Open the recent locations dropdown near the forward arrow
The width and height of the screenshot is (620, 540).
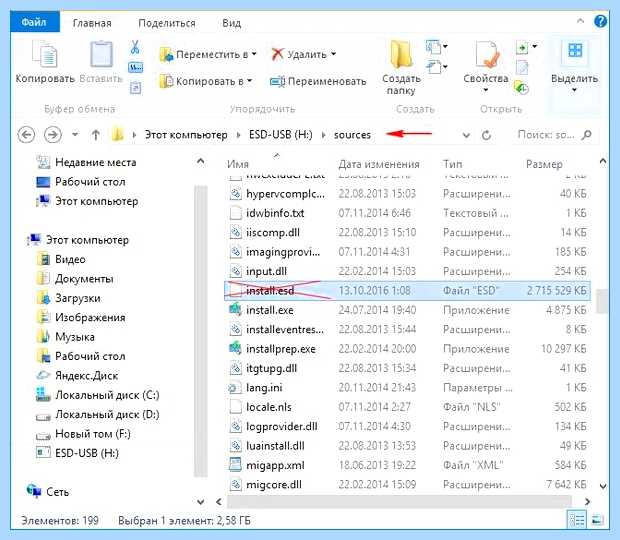(75, 135)
